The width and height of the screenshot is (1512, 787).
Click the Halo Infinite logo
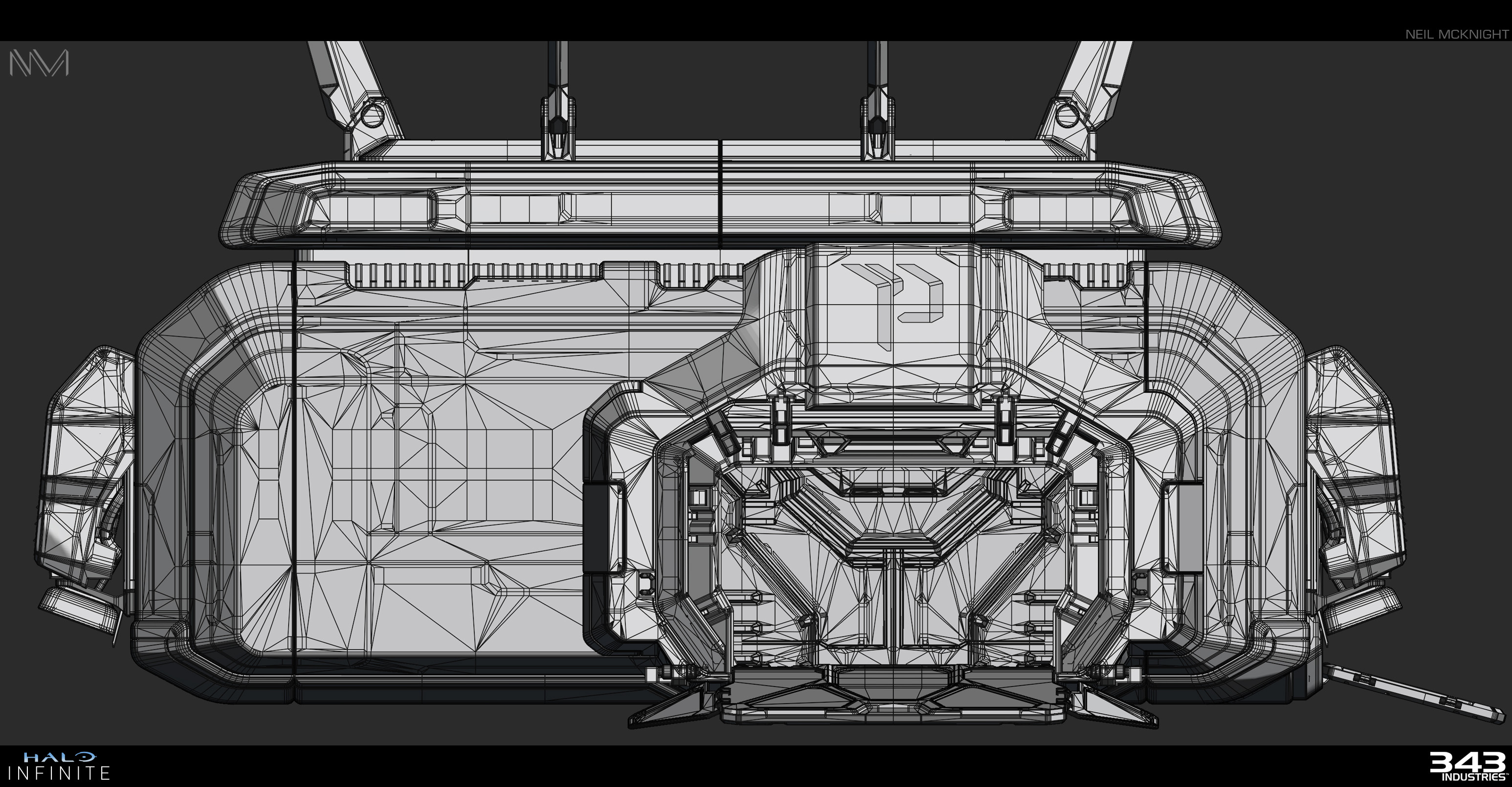(59, 766)
